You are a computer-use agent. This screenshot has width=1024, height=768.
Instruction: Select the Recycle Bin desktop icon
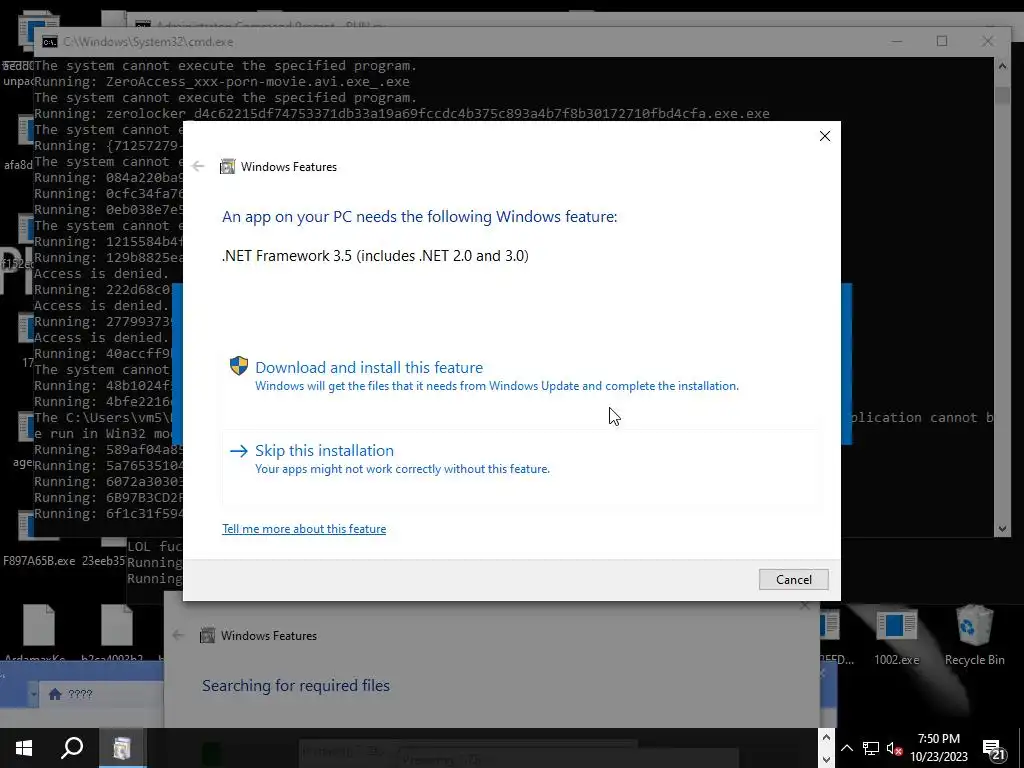pyautogui.click(x=974, y=635)
